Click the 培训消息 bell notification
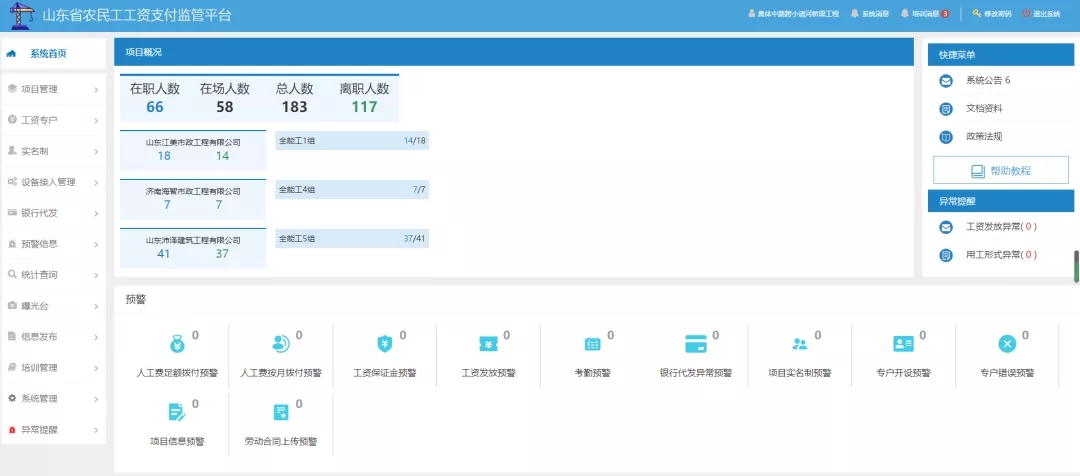The image size is (1080, 476). click(924, 14)
